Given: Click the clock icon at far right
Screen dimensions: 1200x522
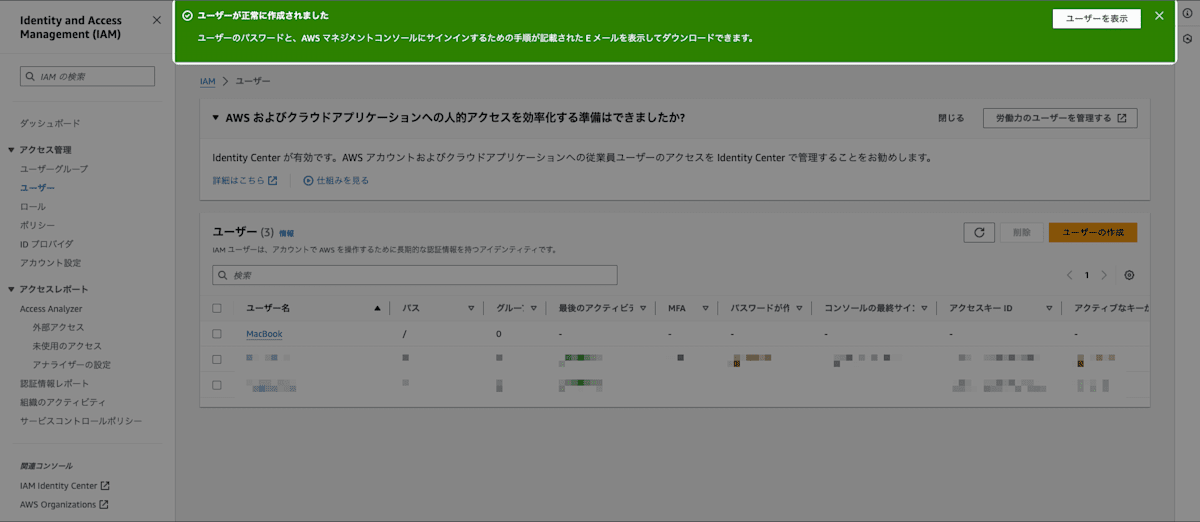Looking at the screenshot, I should pos(1187,39).
